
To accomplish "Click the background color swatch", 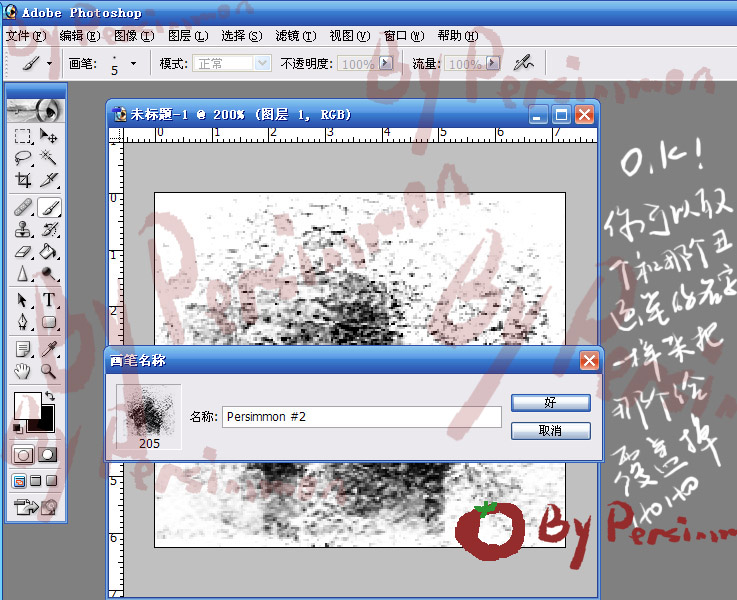I will 46,424.
